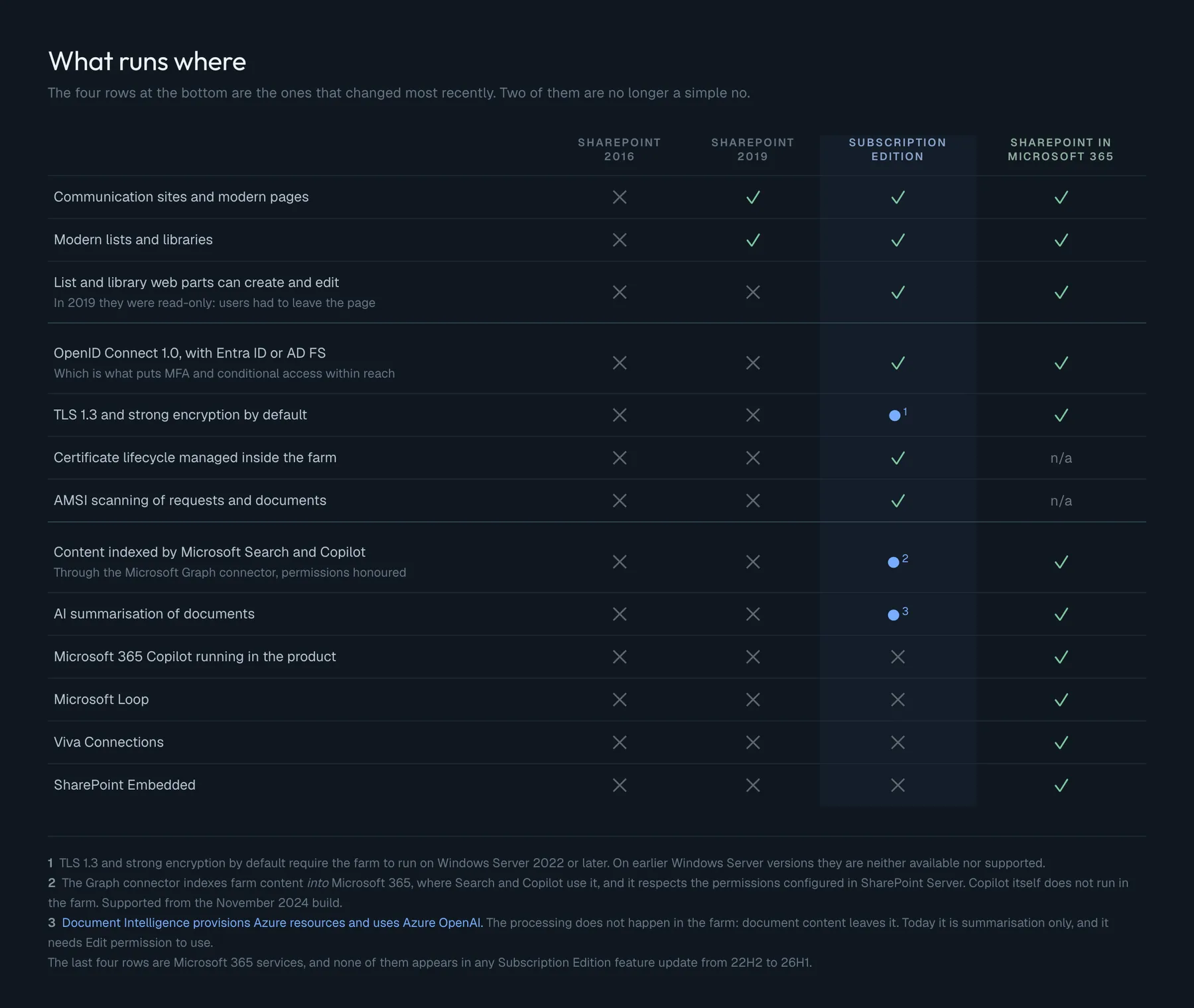Screen dimensions: 1194x1008
Task: Click the closing note about the last four rows
Action: (x=430, y=962)
